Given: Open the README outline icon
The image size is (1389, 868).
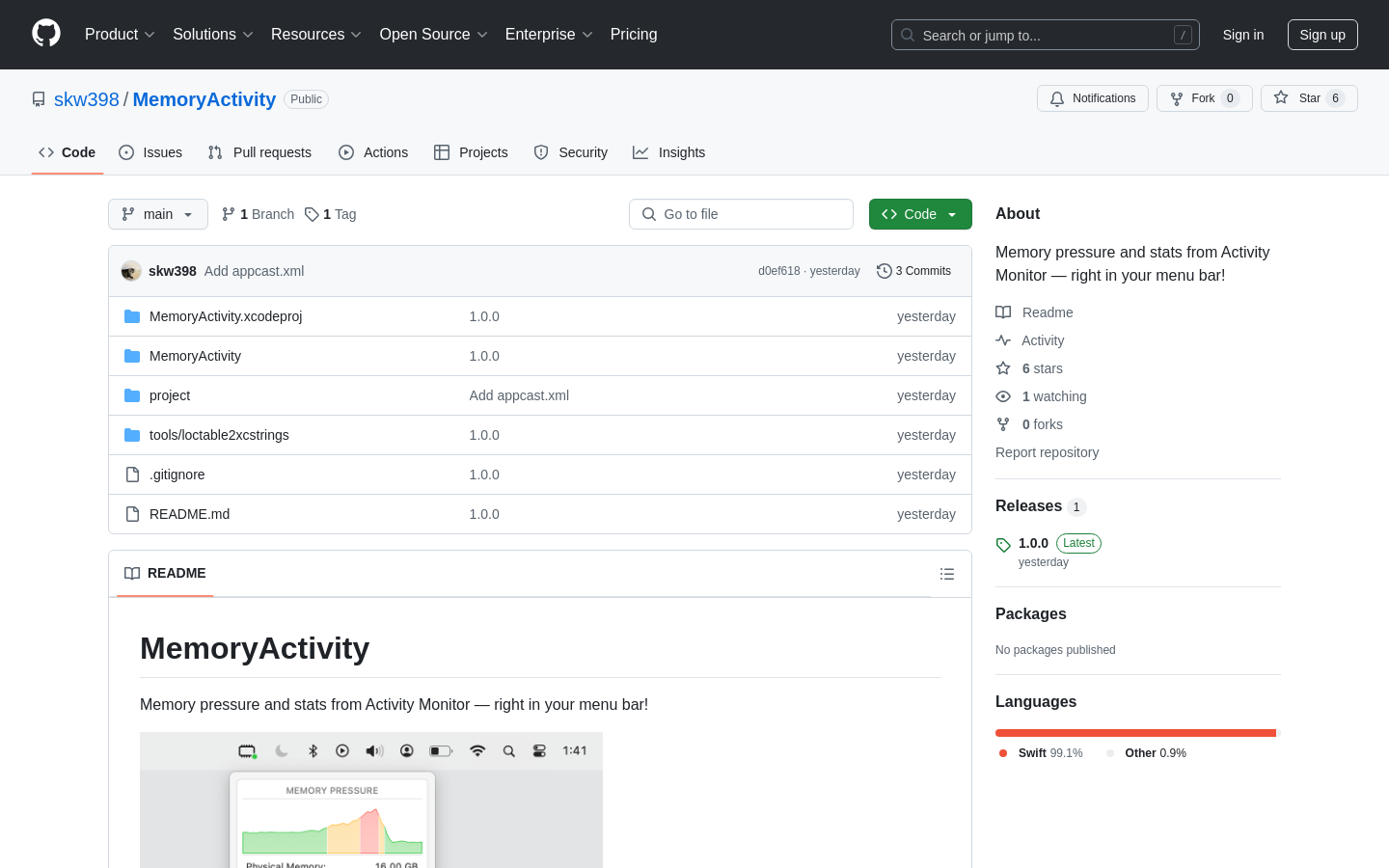Looking at the screenshot, I should click(947, 574).
